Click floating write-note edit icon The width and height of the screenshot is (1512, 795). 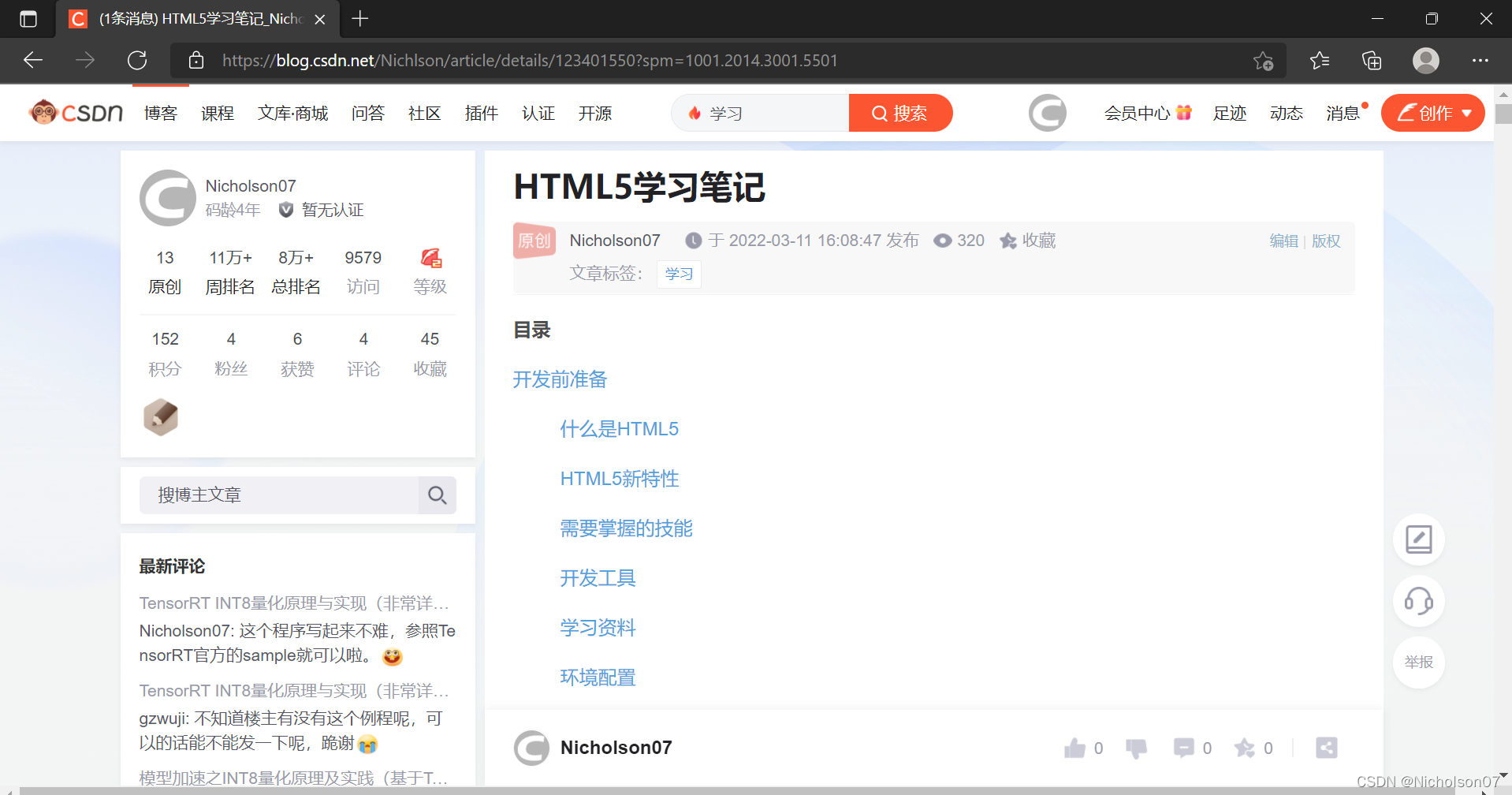click(1418, 539)
